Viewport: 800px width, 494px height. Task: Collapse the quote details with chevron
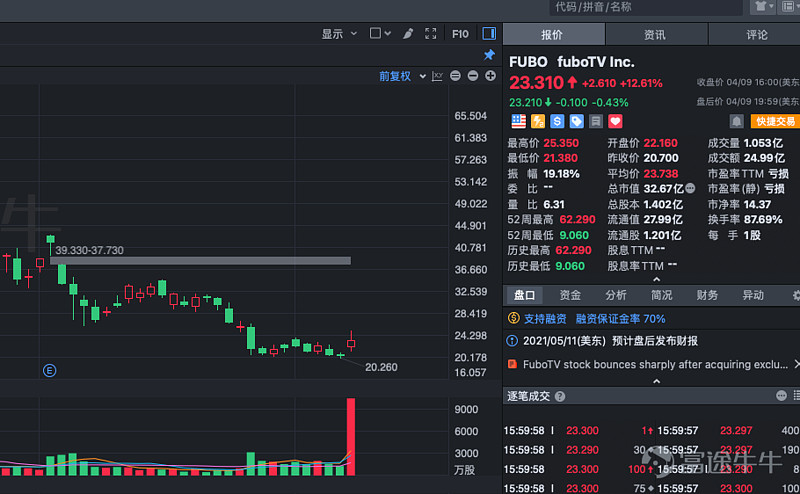(657, 280)
